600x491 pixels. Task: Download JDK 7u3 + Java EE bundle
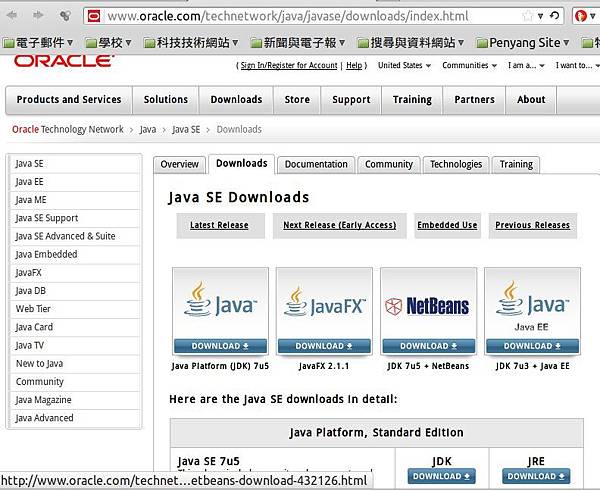532,346
